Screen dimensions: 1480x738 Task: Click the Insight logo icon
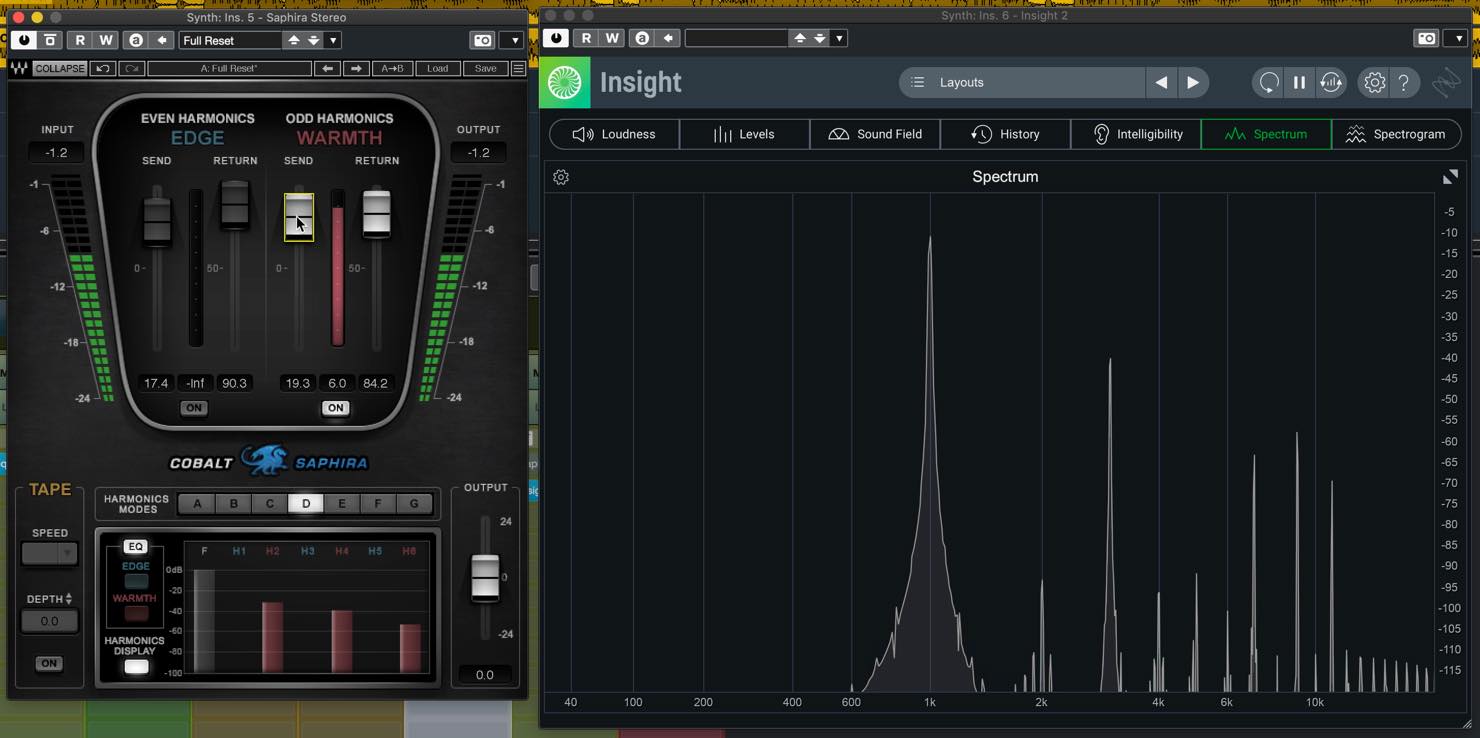click(565, 83)
